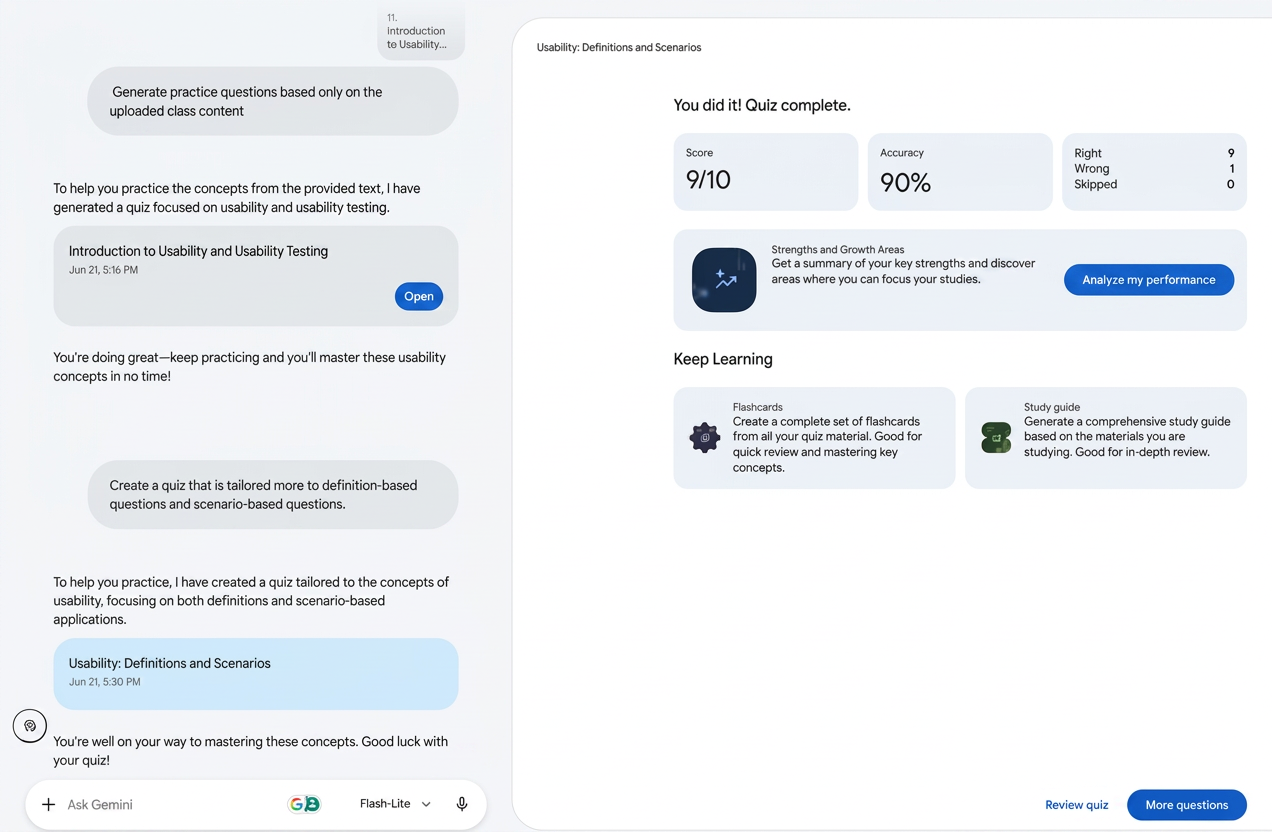This screenshot has height=832, width=1272.
Task: Click the Study guide green icon
Action: point(996,437)
